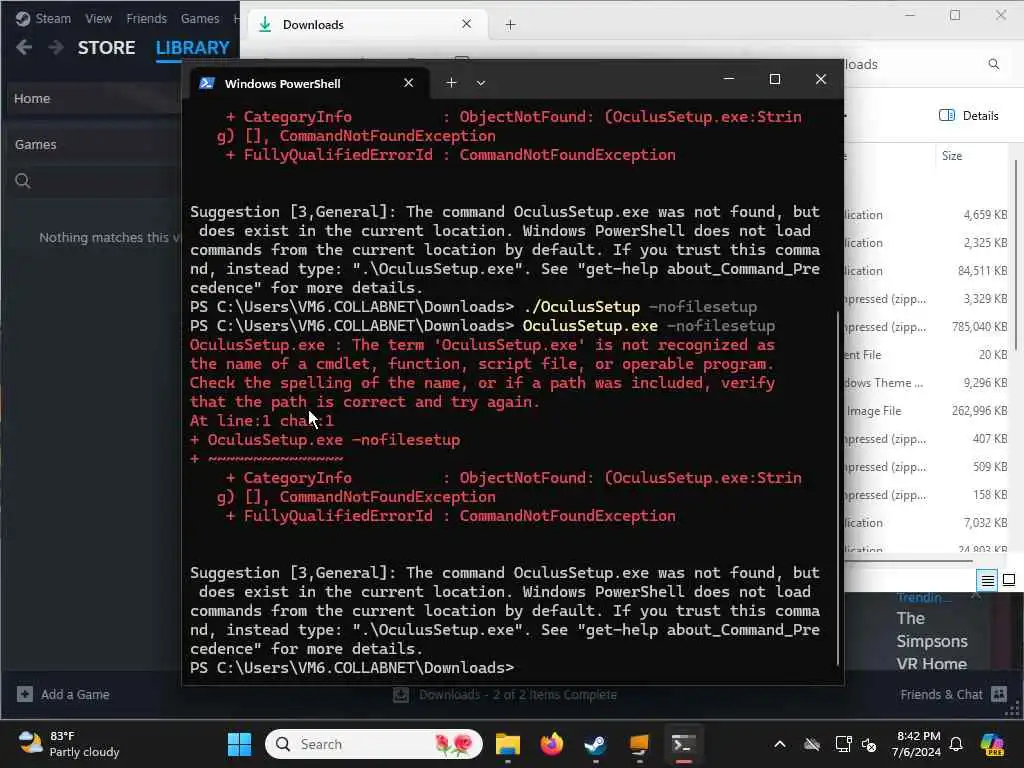Open Firefox from taskbar
Image resolution: width=1024 pixels, height=768 pixels.
(x=552, y=744)
